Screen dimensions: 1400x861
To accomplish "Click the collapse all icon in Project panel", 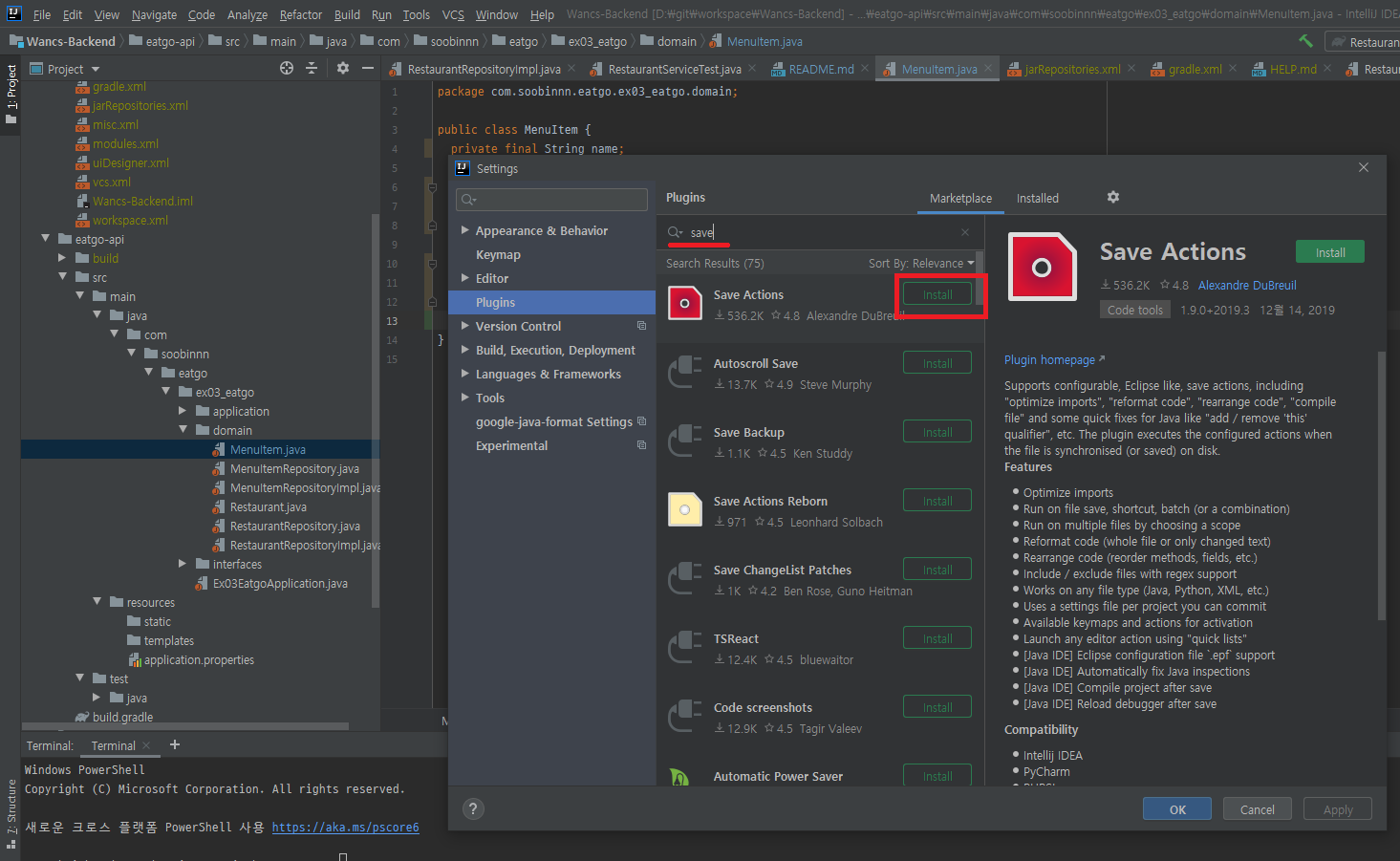I will [312, 68].
